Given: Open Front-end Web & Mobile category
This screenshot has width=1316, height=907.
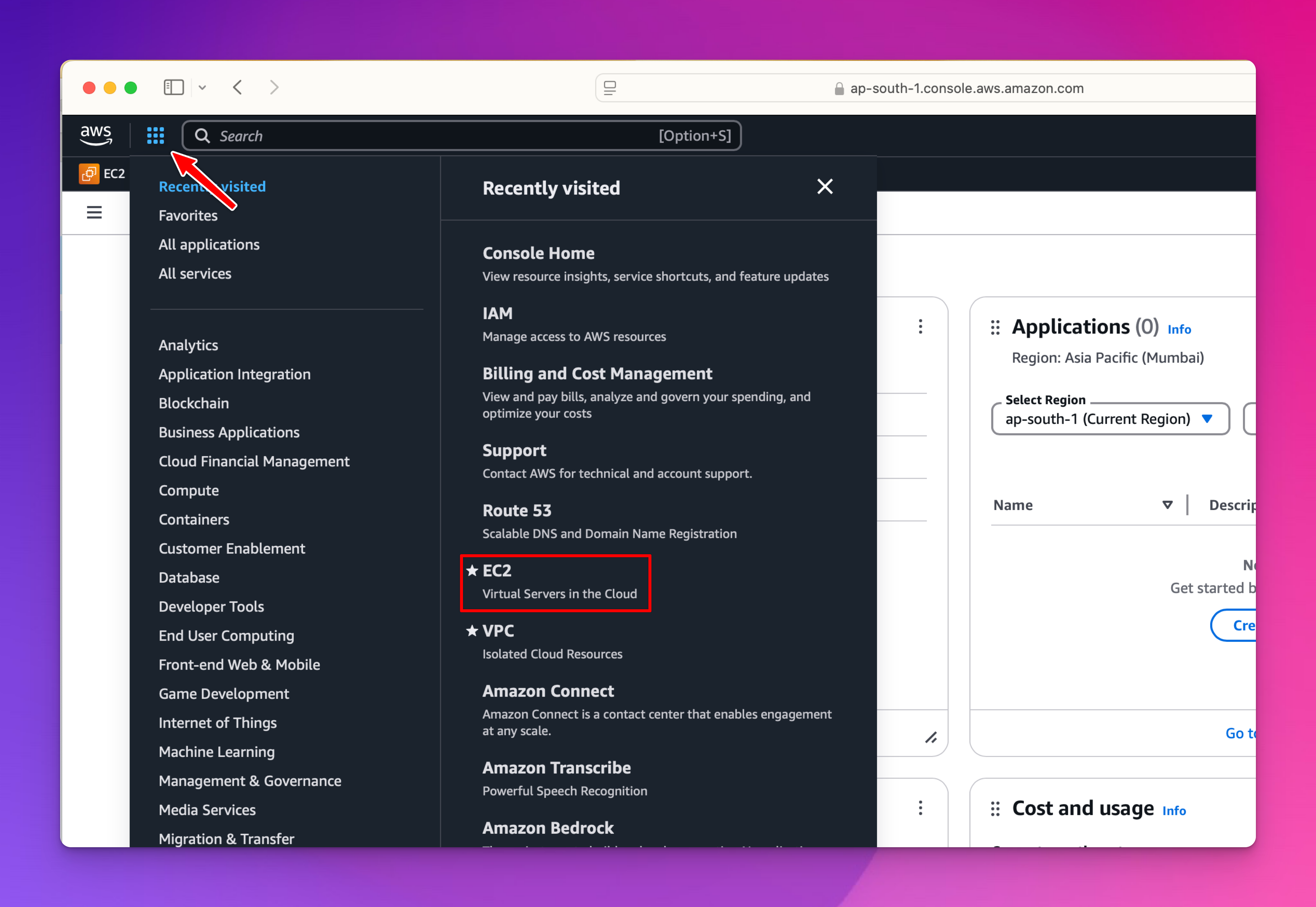Looking at the screenshot, I should (x=239, y=664).
